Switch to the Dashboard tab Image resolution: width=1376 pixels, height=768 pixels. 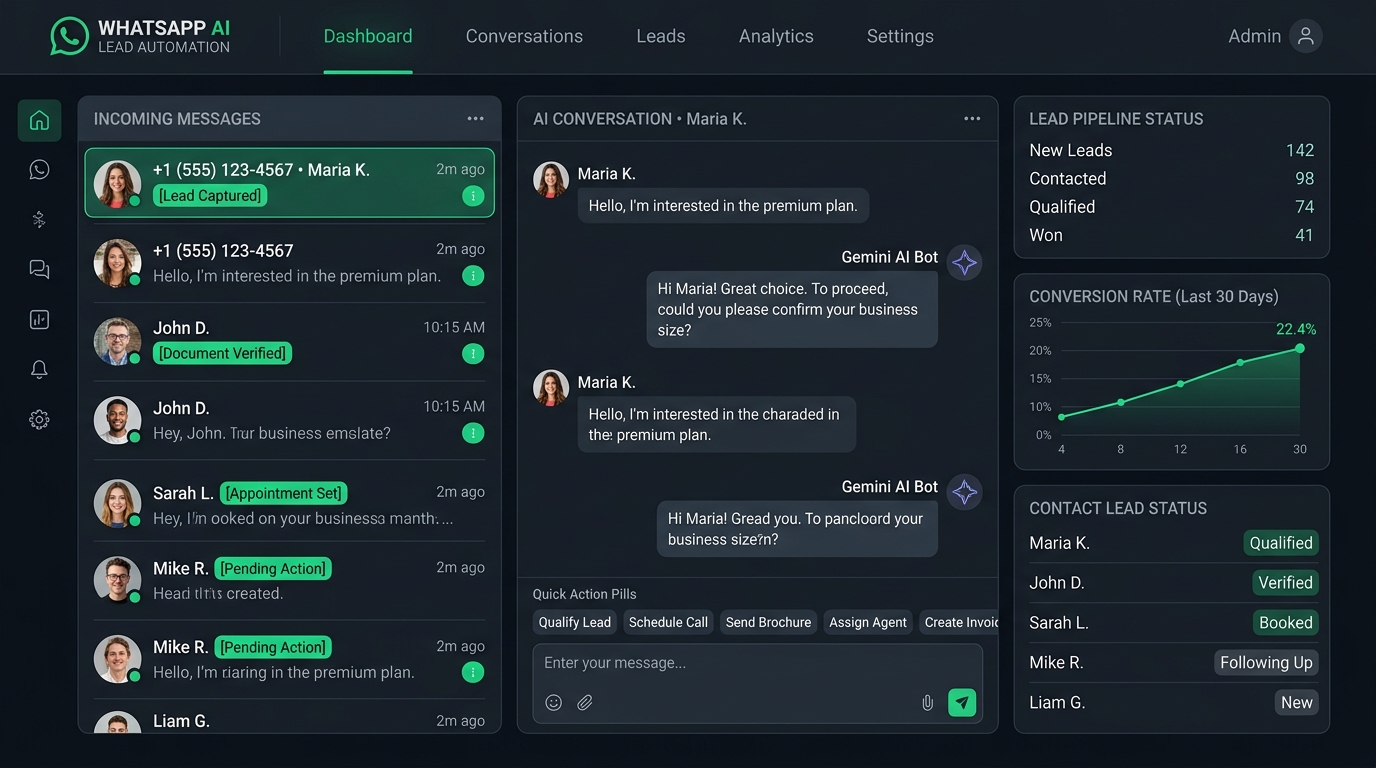pyautogui.click(x=368, y=36)
